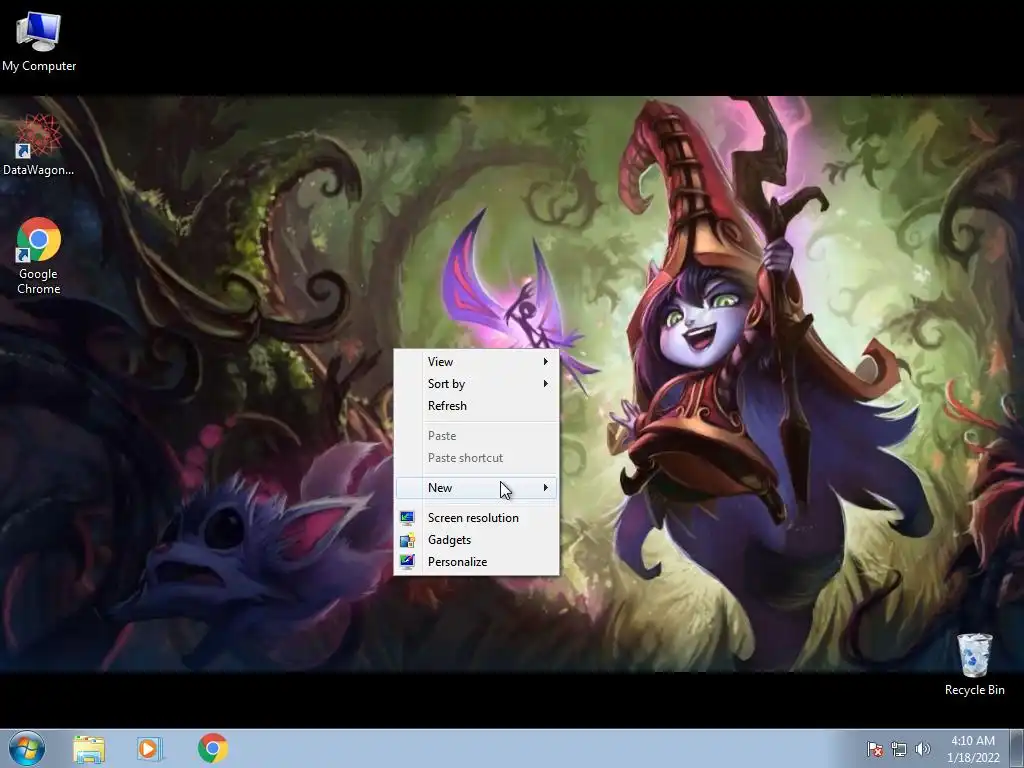Click the Personalize menu icon
Image resolution: width=1024 pixels, height=768 pixels.
pos(407,562)
